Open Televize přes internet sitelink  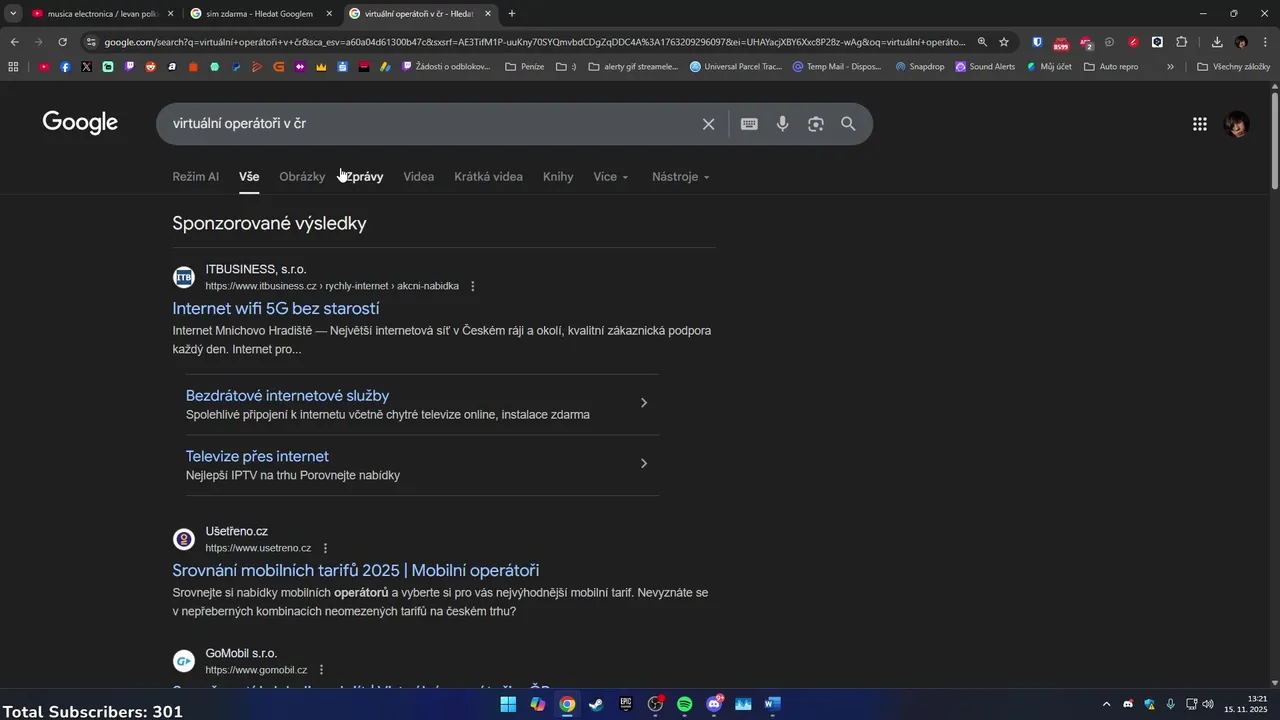pos(257,457)
